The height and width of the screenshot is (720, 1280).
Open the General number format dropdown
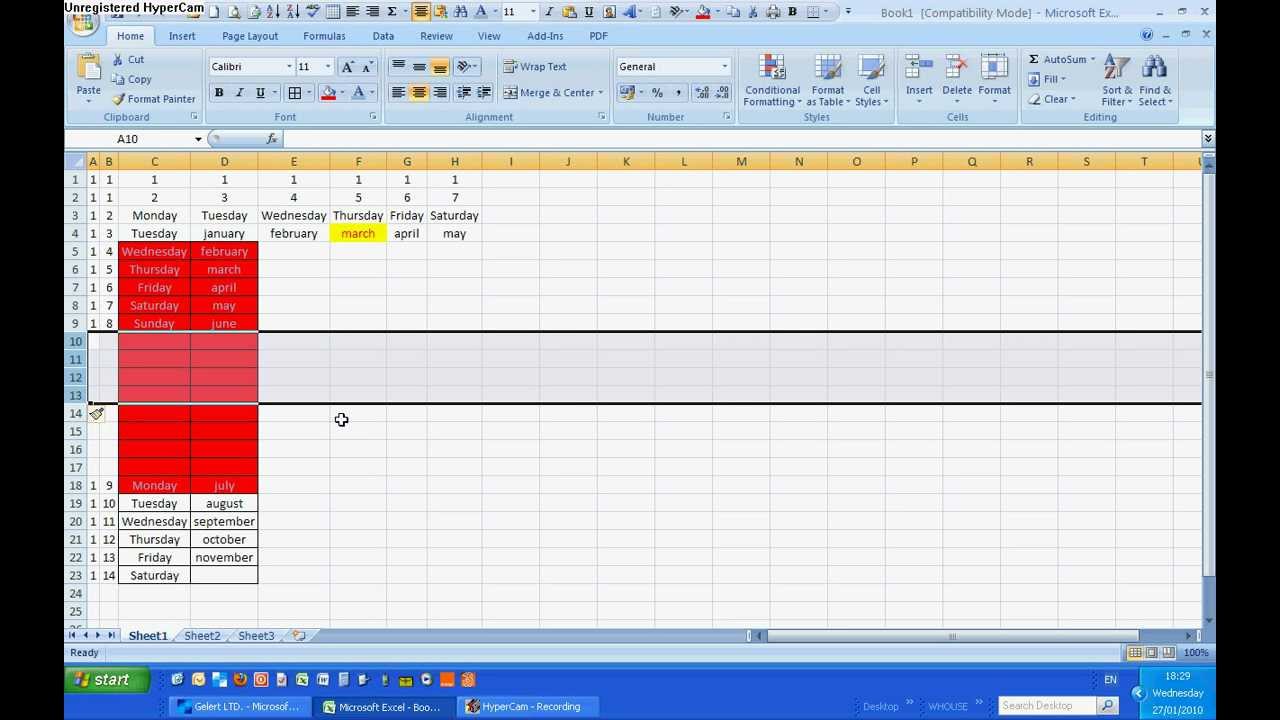tap(724, 67)
